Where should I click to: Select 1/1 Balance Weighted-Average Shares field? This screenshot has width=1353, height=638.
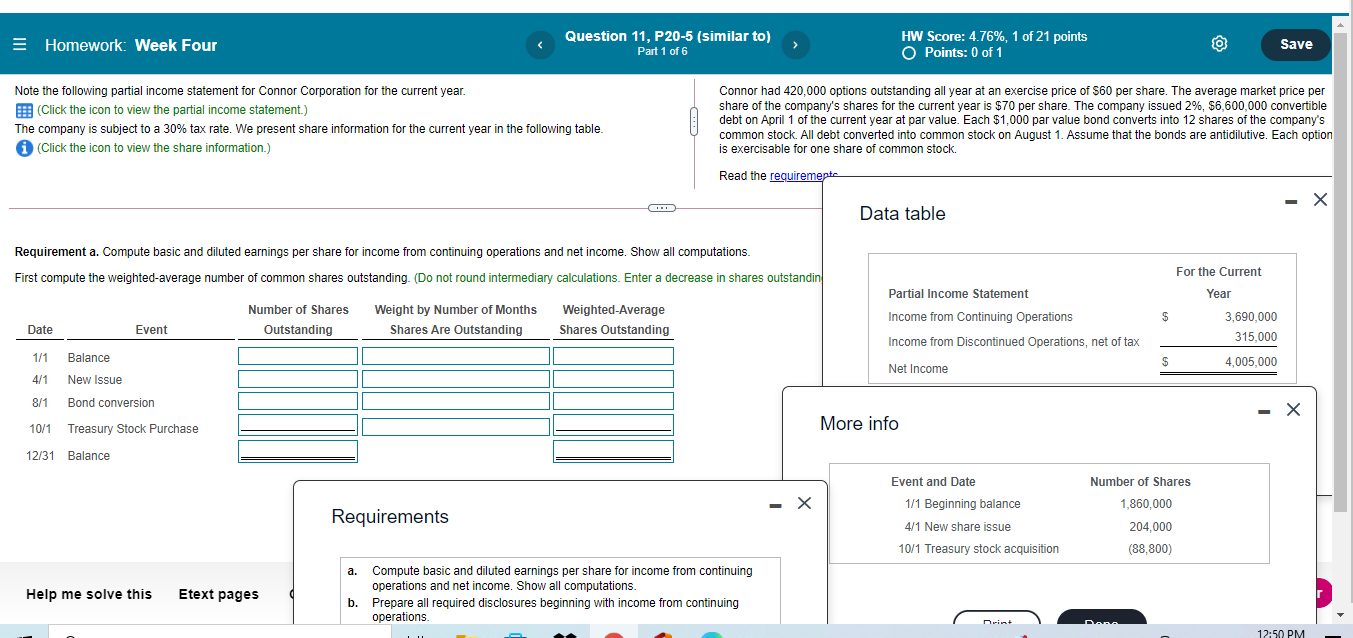coord(614,356)
